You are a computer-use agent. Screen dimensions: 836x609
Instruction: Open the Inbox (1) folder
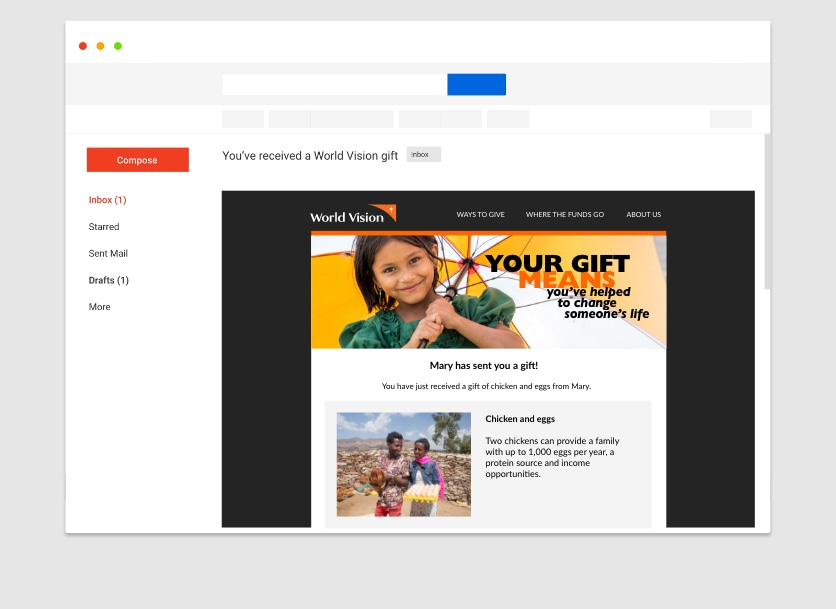click(107, 200)
